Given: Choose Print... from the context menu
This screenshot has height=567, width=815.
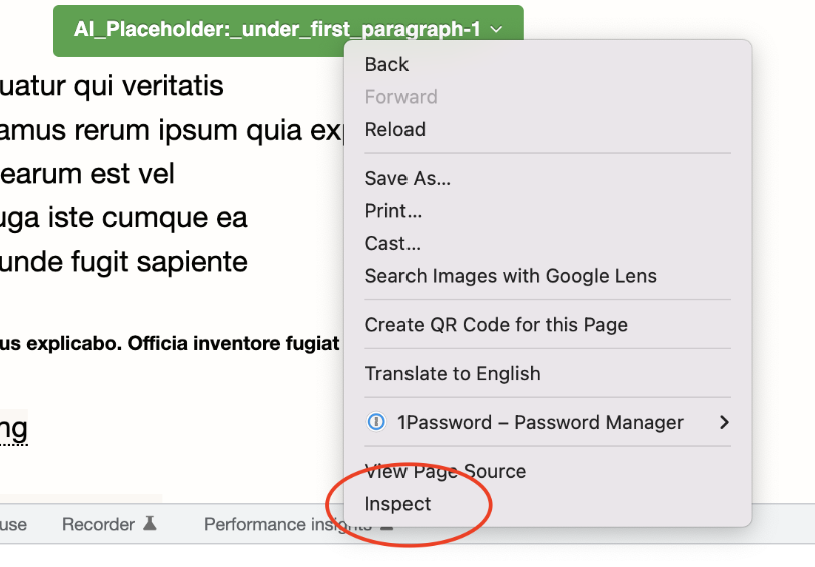Looking at the screenshot, I should click(x=393, y=211).
